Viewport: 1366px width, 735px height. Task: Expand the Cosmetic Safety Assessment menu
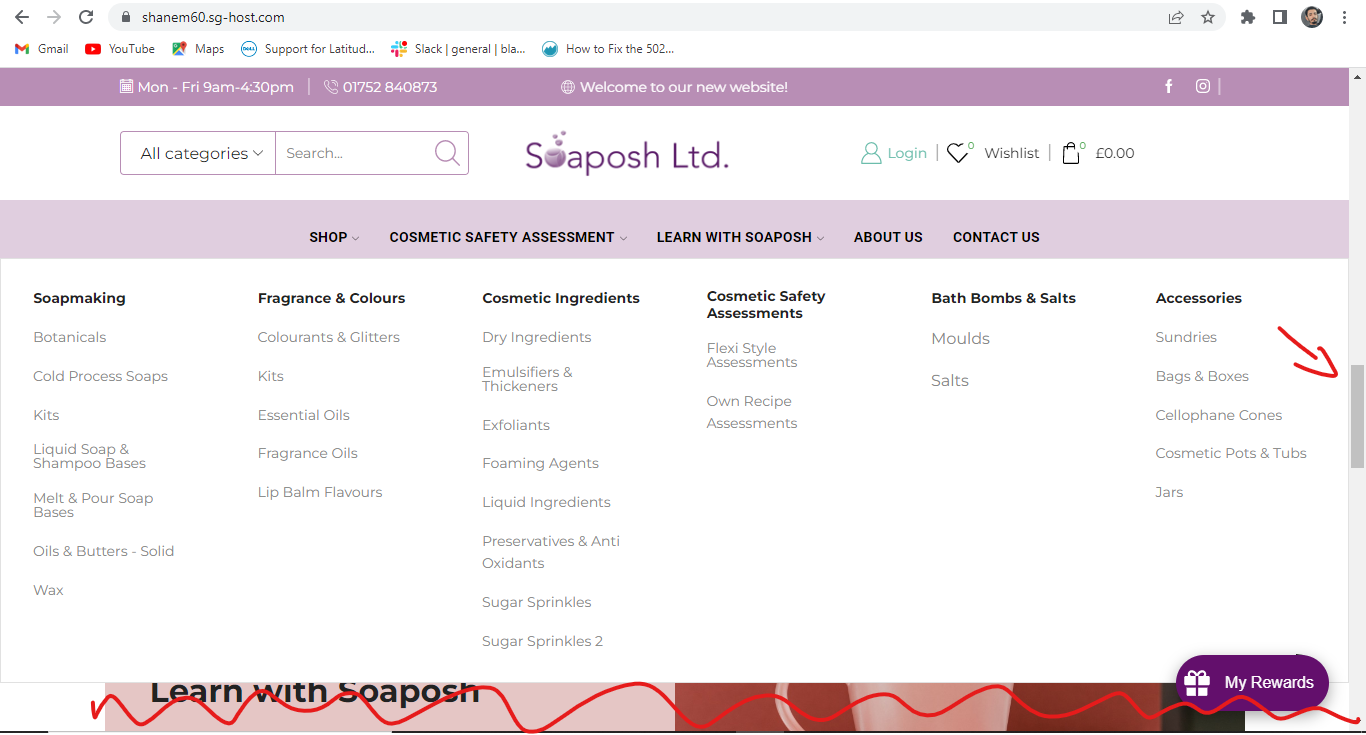(x=508, y=237)
